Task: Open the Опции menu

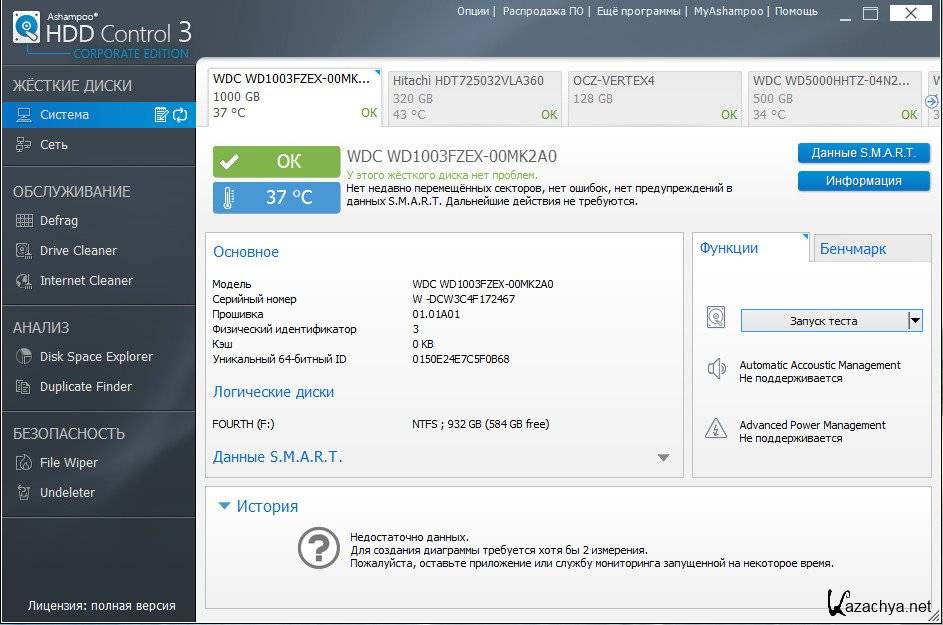Action: (473, 11)
